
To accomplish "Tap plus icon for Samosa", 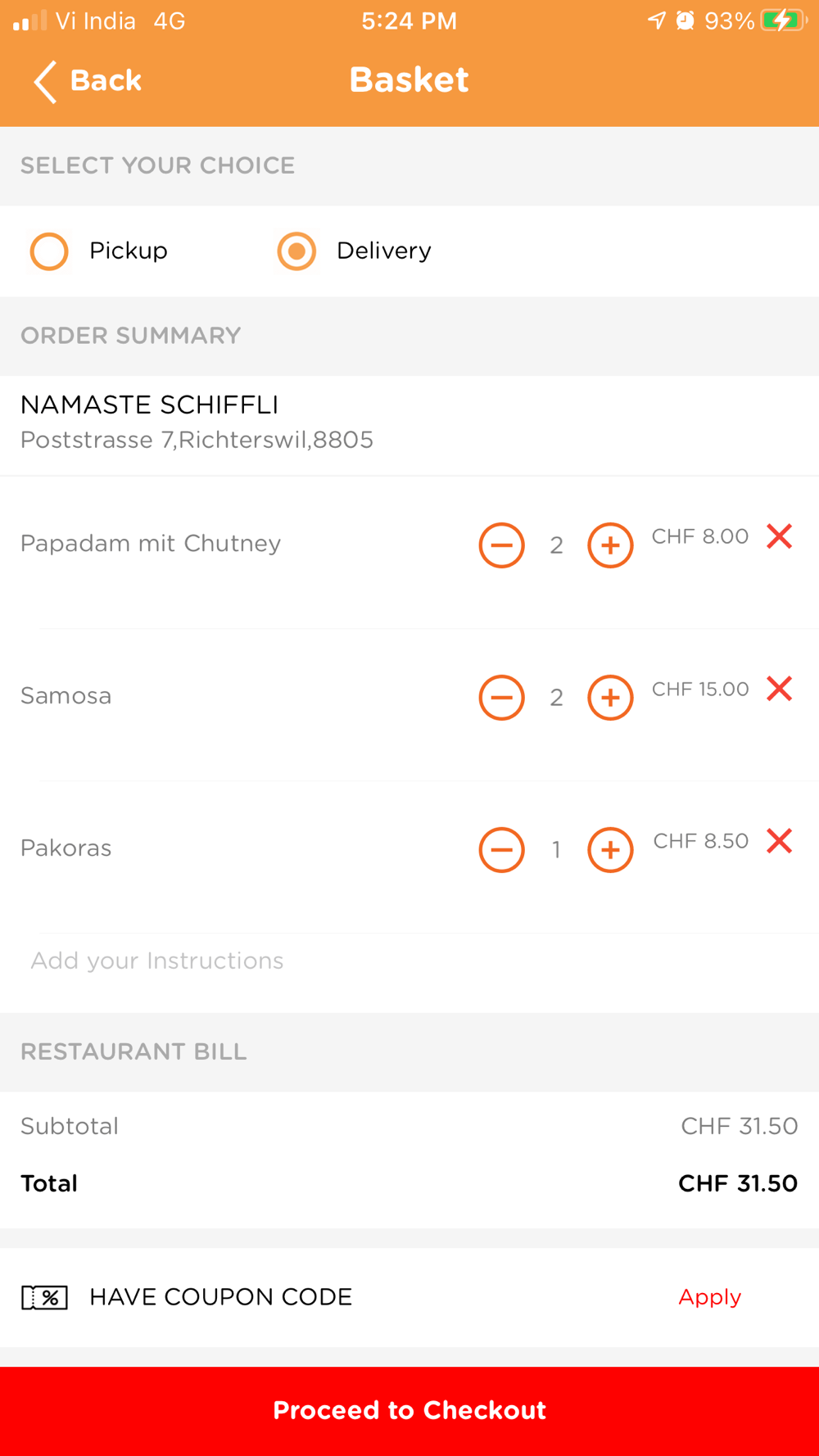I will coord(610,697).
